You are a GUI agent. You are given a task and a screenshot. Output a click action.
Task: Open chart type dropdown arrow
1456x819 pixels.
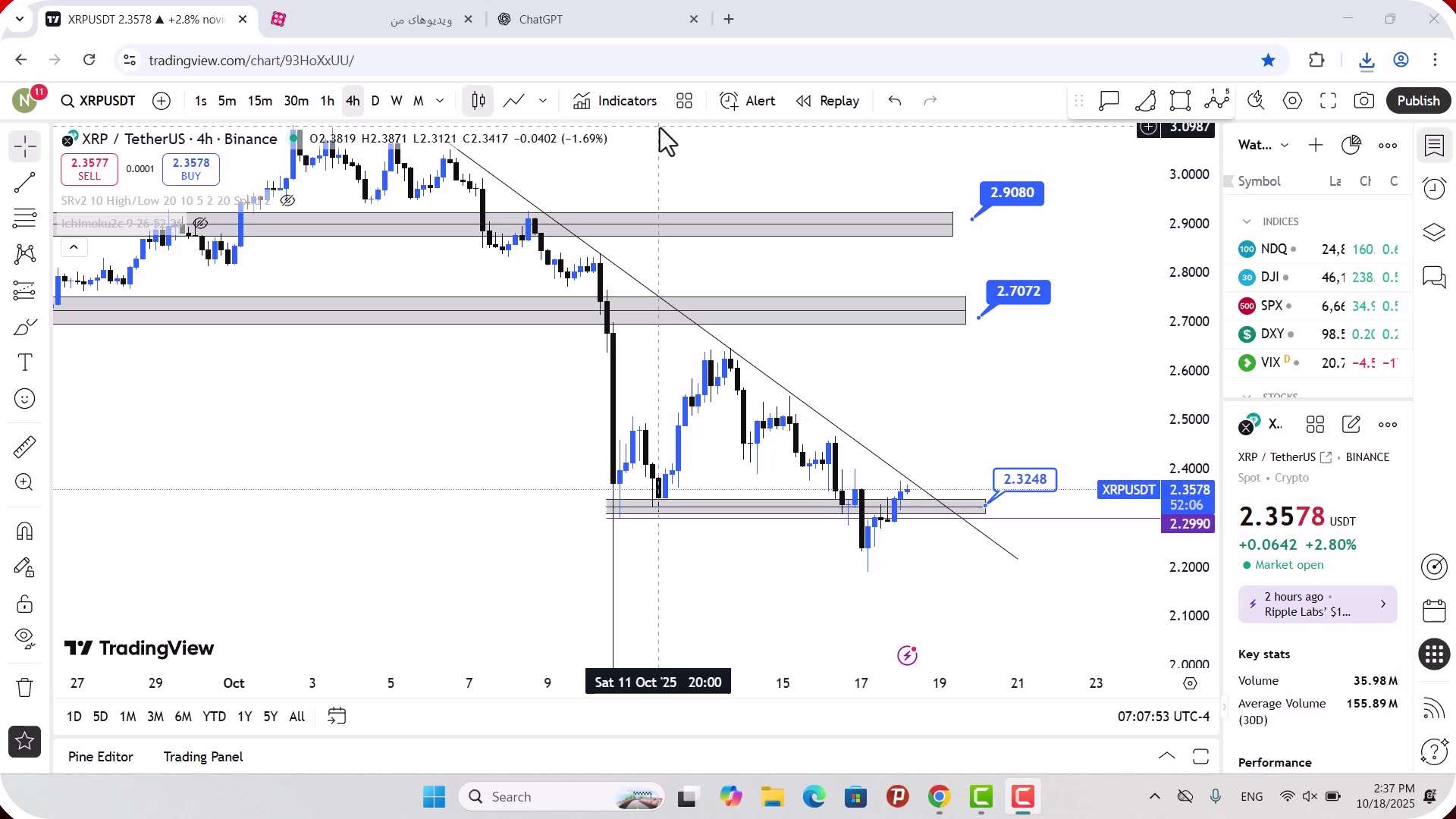pos(543,101)
